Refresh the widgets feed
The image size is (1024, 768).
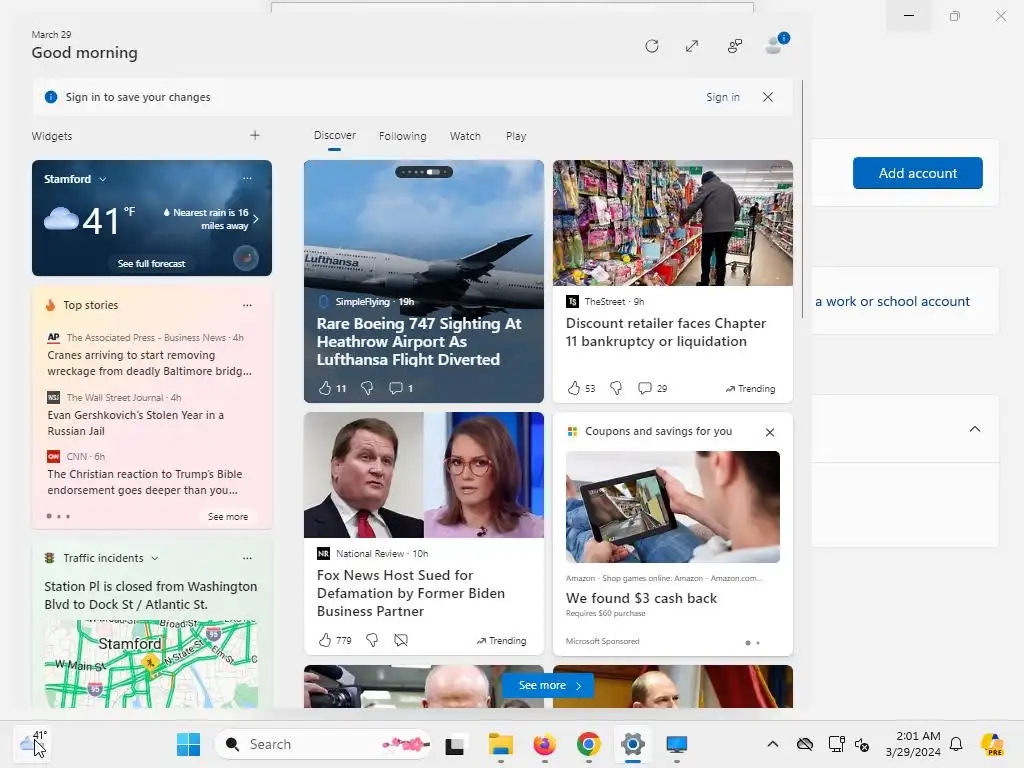[652, 46]
